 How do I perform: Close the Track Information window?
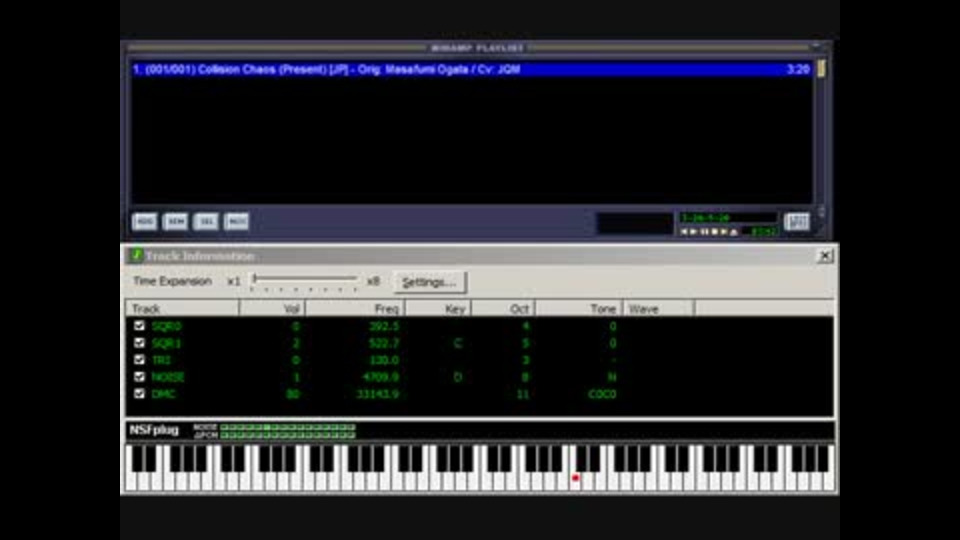click(825, 255)
